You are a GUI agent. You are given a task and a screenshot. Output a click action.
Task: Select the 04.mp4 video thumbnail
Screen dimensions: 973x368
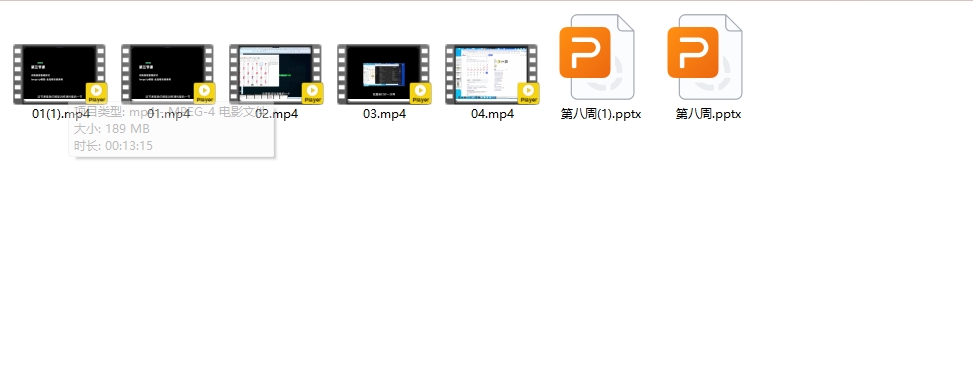click(x=491, y=74)
